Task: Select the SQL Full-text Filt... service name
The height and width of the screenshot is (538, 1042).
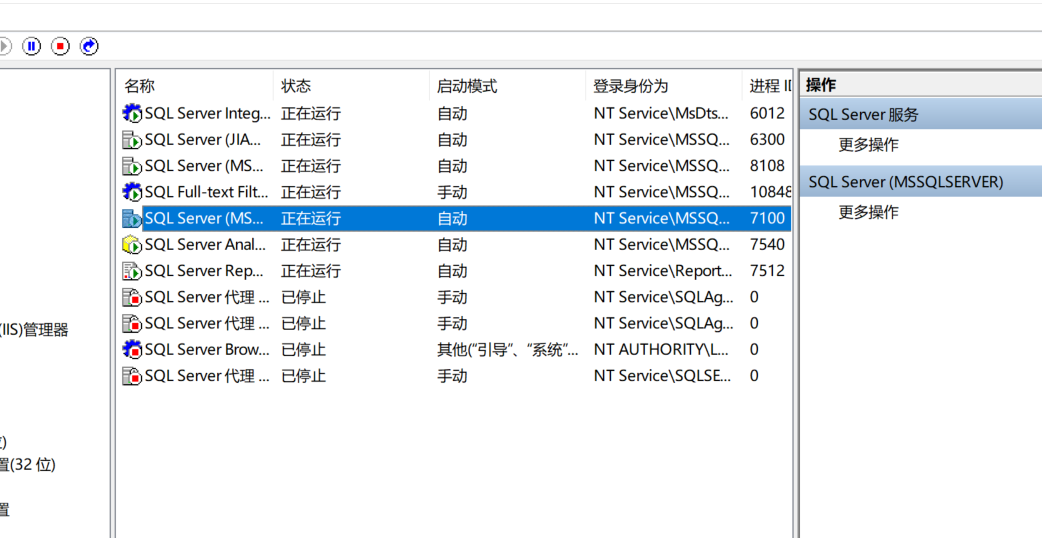Action: [x=207, y=193]
